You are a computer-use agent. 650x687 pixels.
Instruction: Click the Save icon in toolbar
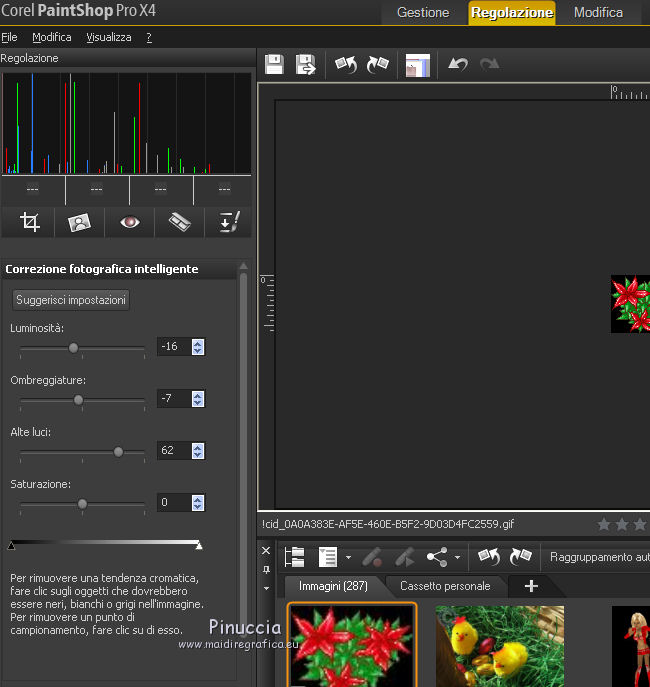coord(274,65)
